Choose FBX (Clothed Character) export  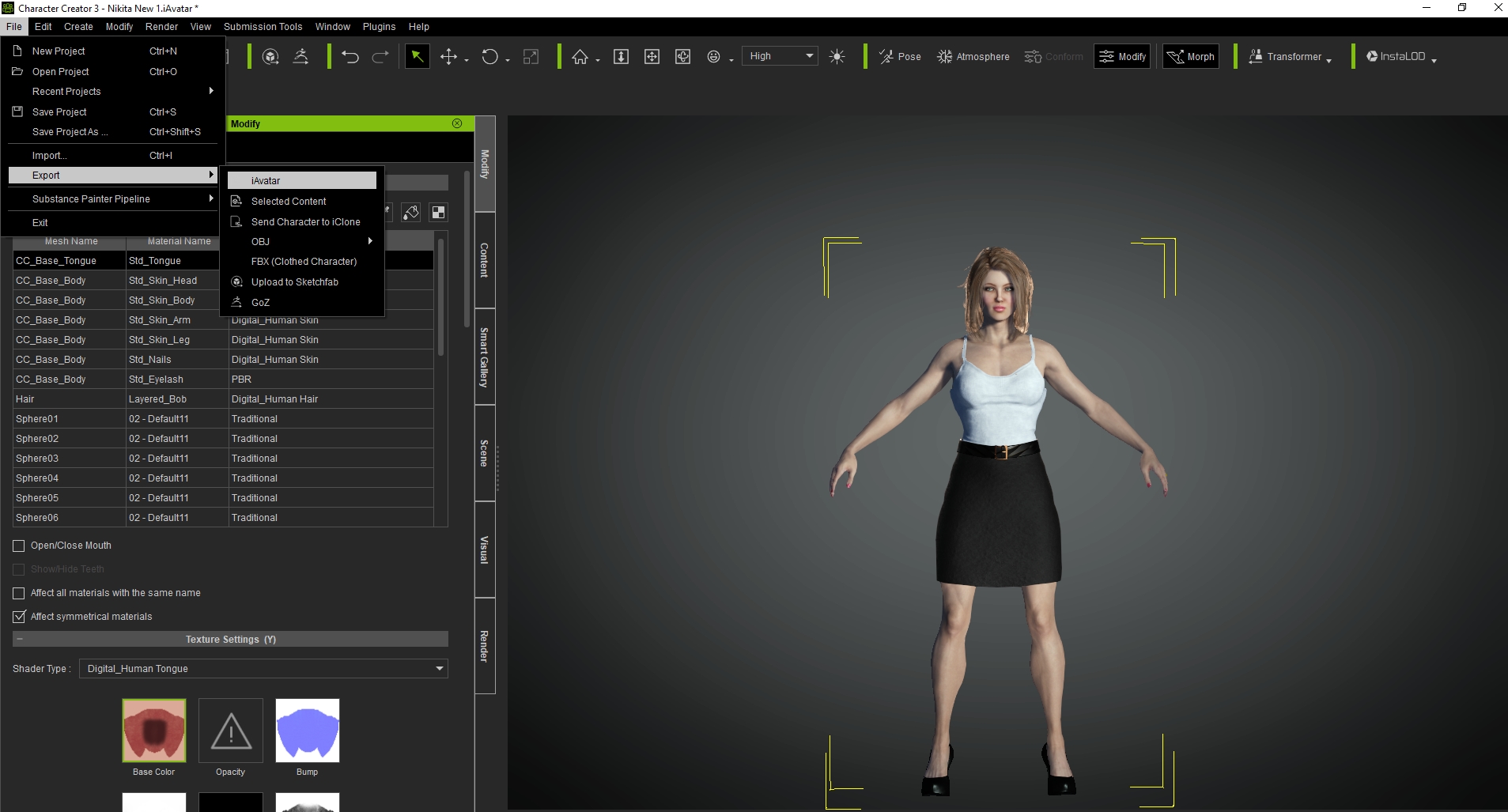304,261
